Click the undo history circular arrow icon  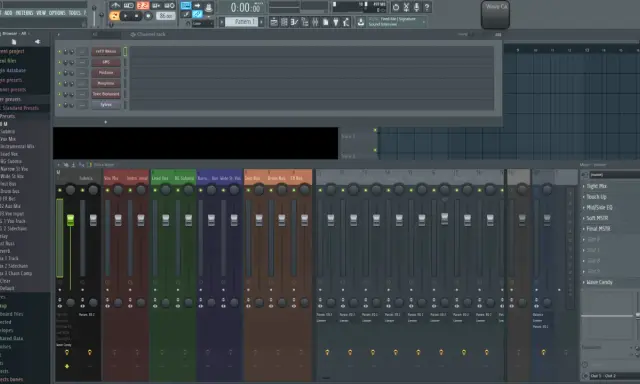pyautogui.click(x=396, y=7)
